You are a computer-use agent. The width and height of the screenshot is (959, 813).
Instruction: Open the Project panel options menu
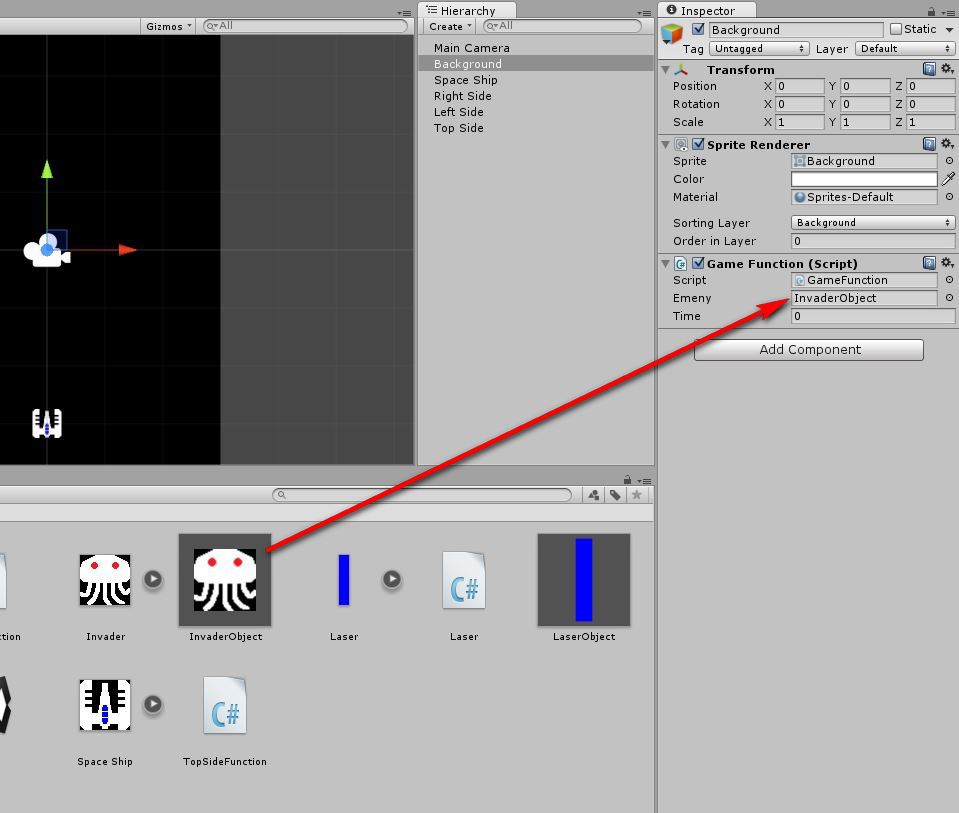point(643,481)
